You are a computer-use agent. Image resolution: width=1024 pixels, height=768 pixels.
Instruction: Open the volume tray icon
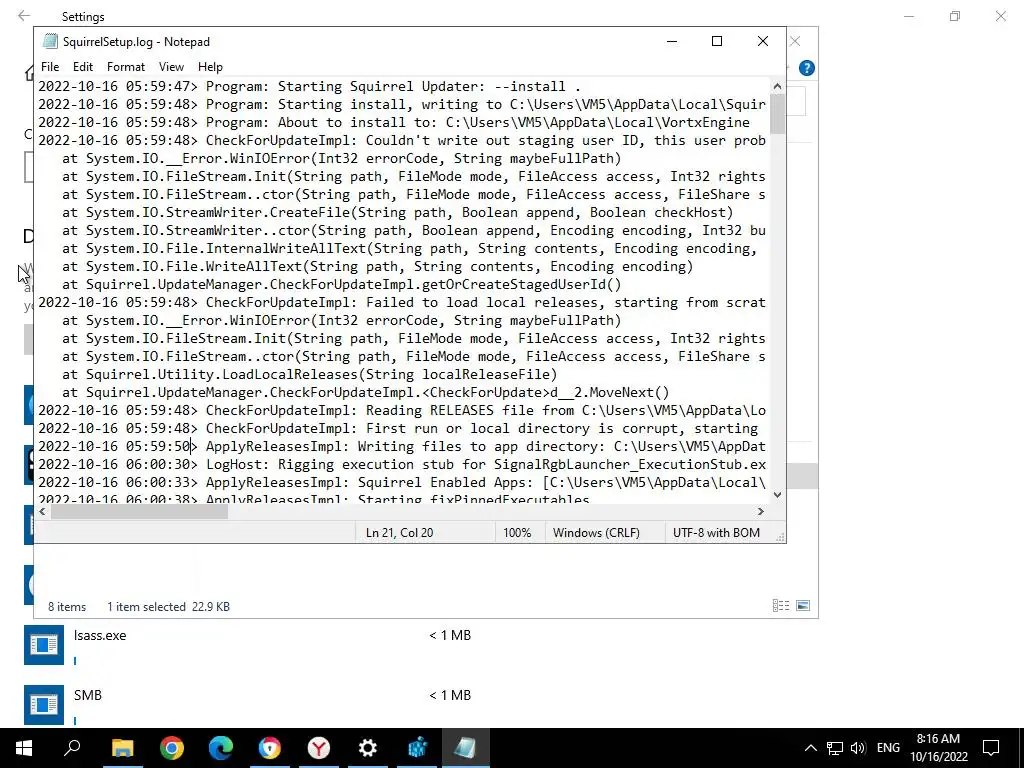pos(858,748)
